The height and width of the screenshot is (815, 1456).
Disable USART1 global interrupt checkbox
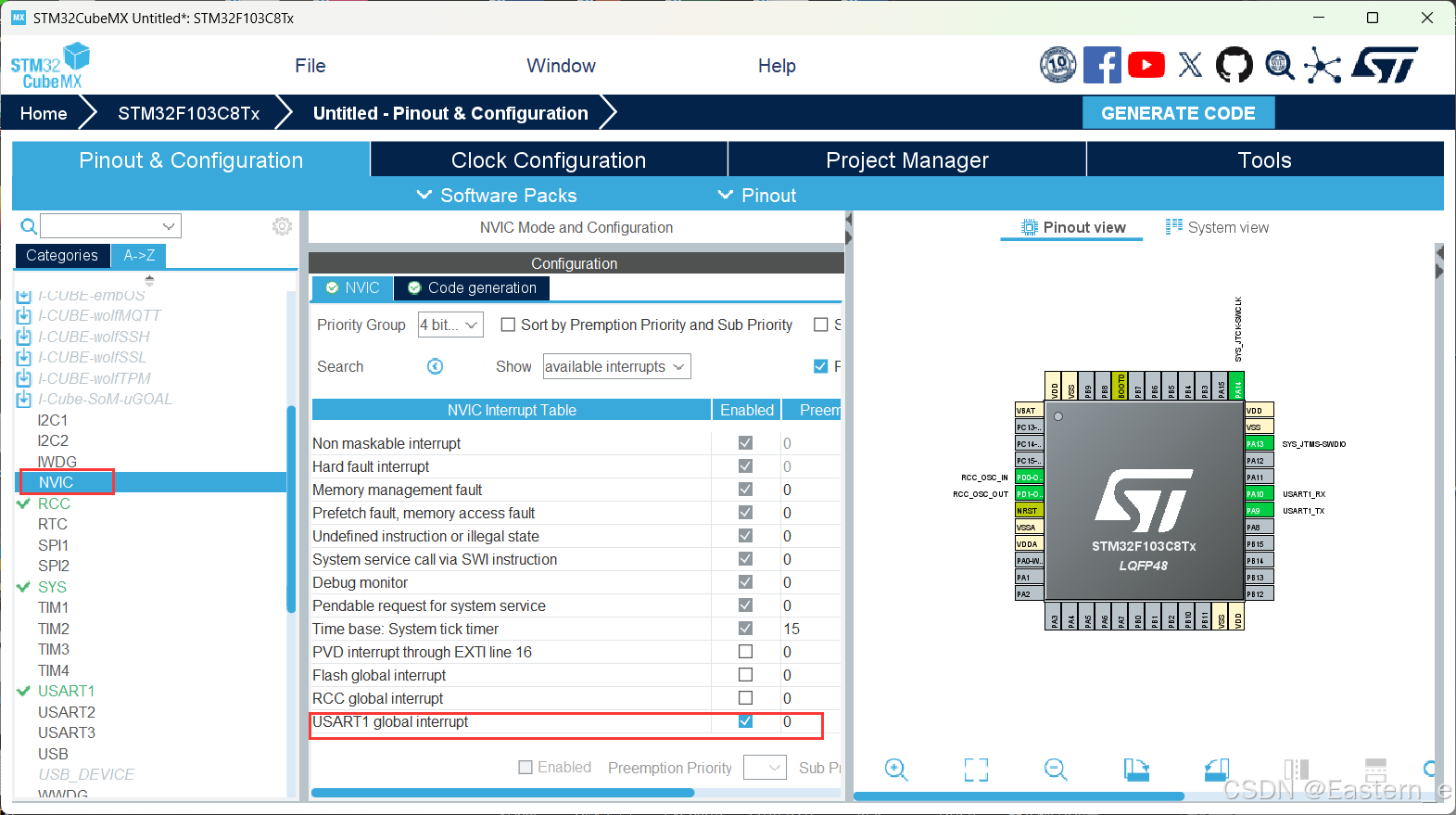click(745, 721)
